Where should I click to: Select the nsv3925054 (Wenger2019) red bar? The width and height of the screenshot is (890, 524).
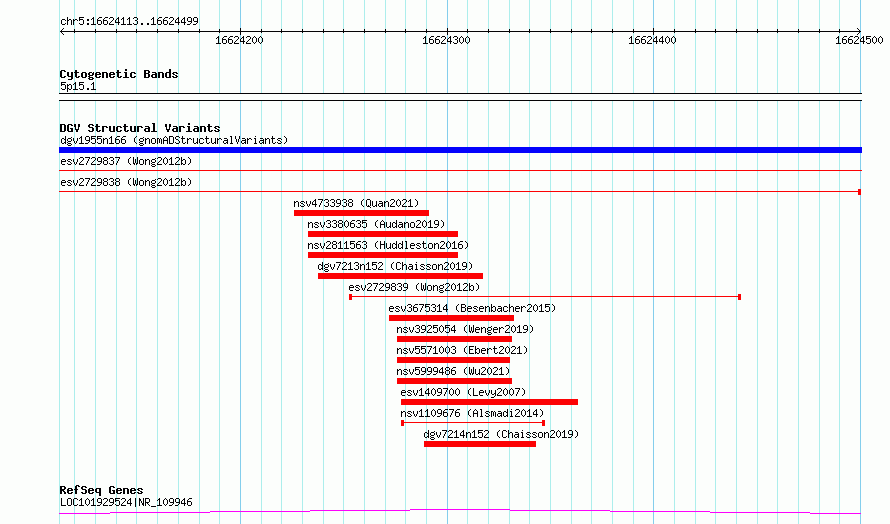pos(454,339)
